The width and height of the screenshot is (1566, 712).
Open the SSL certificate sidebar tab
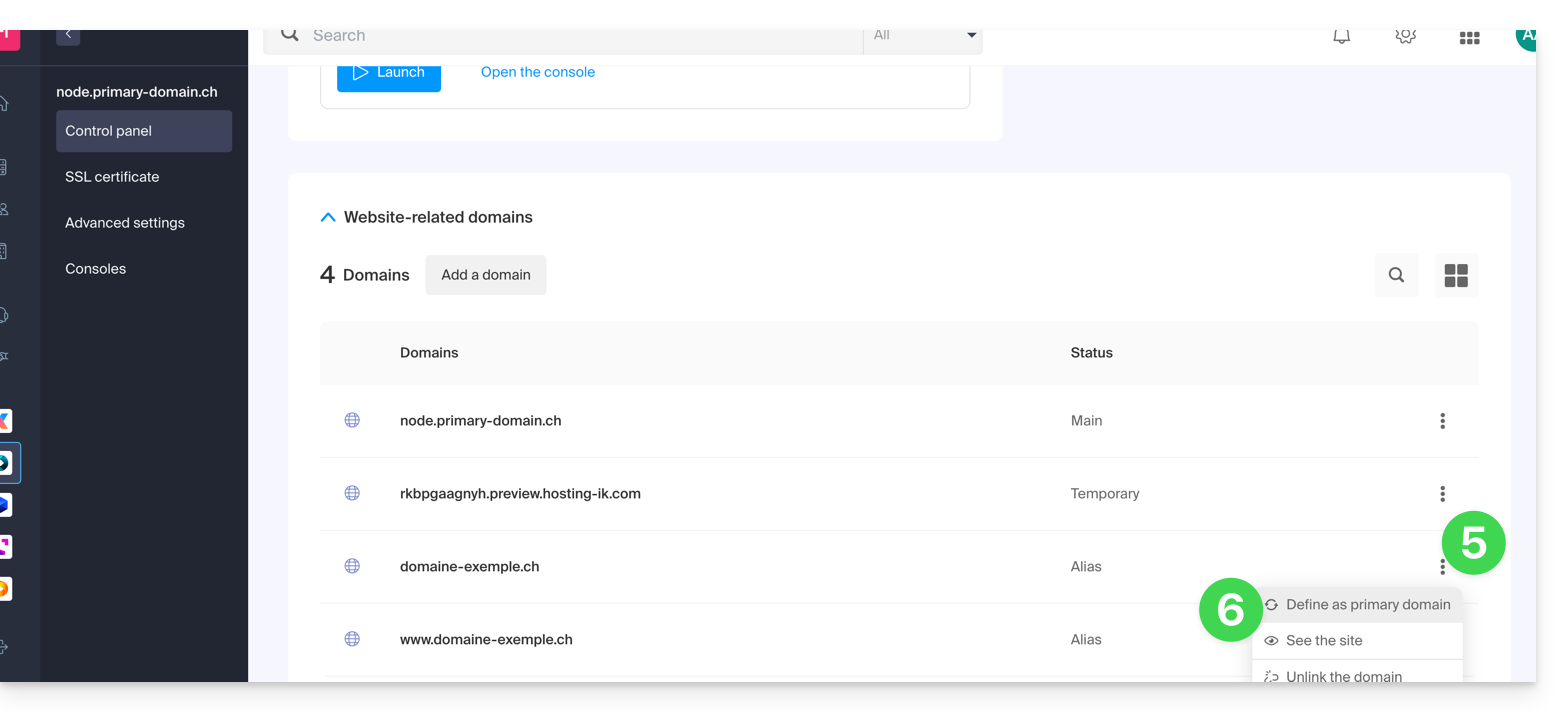[112, 177]
